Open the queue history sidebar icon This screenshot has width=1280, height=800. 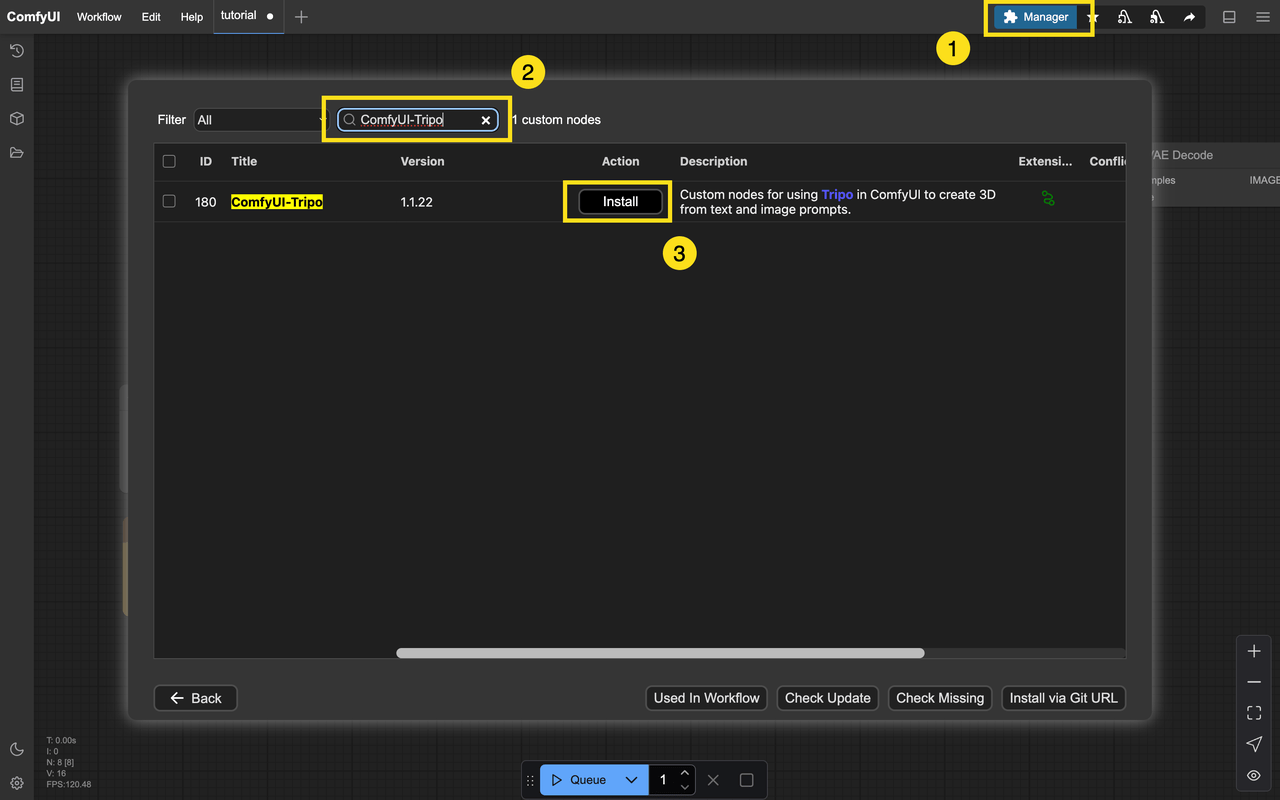point(16,51)
